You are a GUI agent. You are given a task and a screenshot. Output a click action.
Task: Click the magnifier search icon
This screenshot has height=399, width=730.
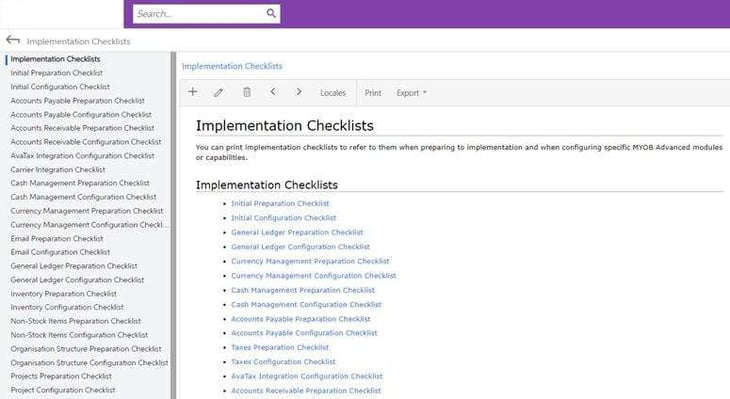pos(271,14)
